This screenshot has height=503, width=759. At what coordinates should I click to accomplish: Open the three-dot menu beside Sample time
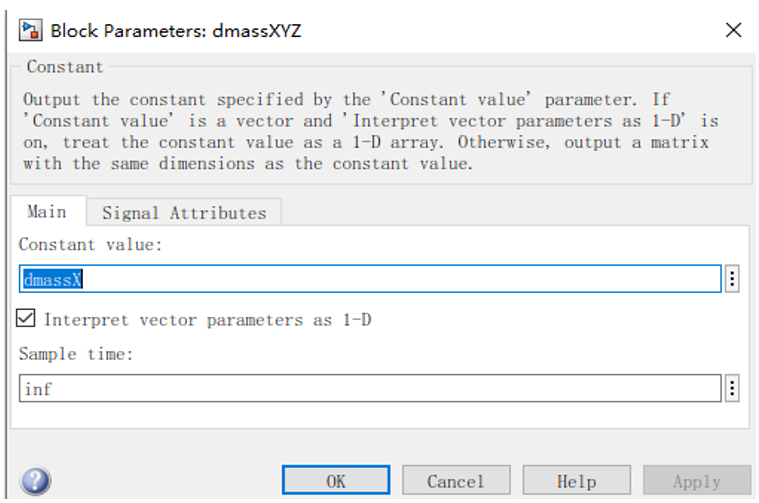click(732, 388)
